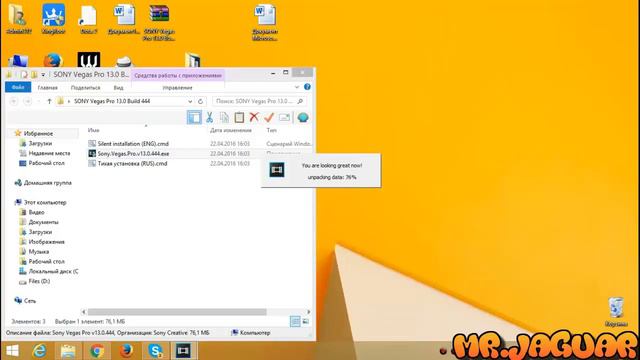Open the Управление ribbon tab

(178, 88)
